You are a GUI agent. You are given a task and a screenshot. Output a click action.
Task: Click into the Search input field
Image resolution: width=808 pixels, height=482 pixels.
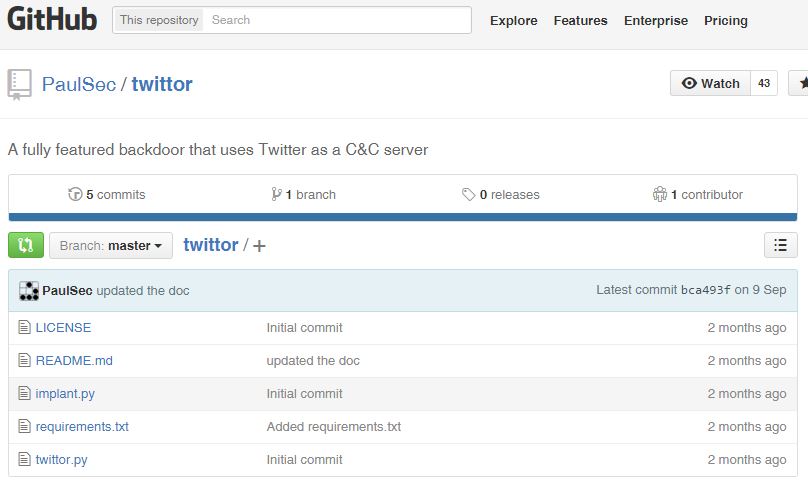[x=337, y=20]
